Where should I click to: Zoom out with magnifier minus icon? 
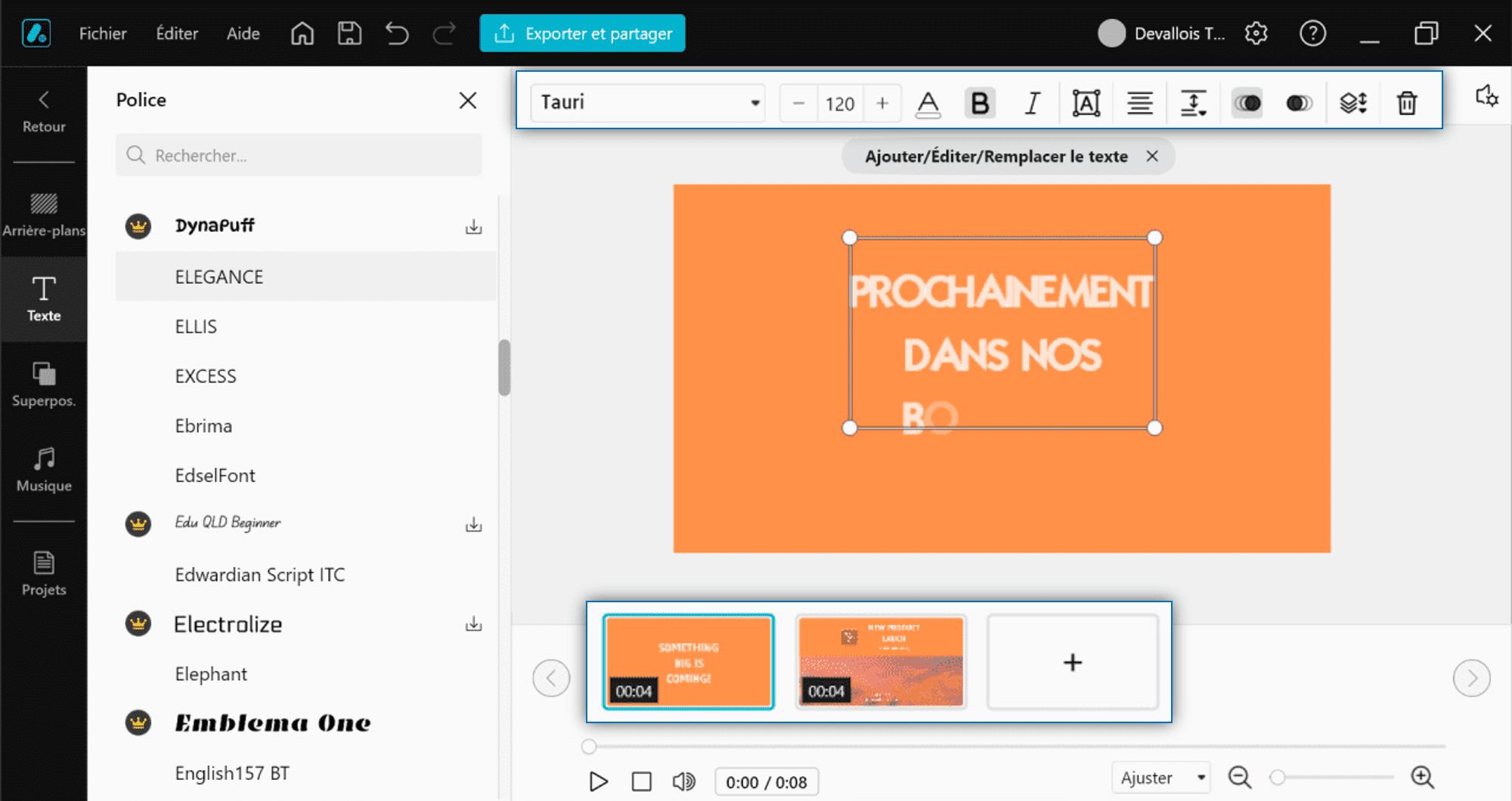(1240, 777)
